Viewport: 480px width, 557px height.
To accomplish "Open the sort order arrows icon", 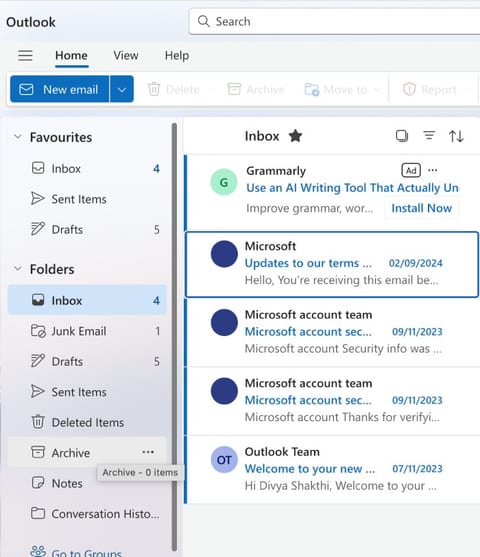I will pos(456,136).
